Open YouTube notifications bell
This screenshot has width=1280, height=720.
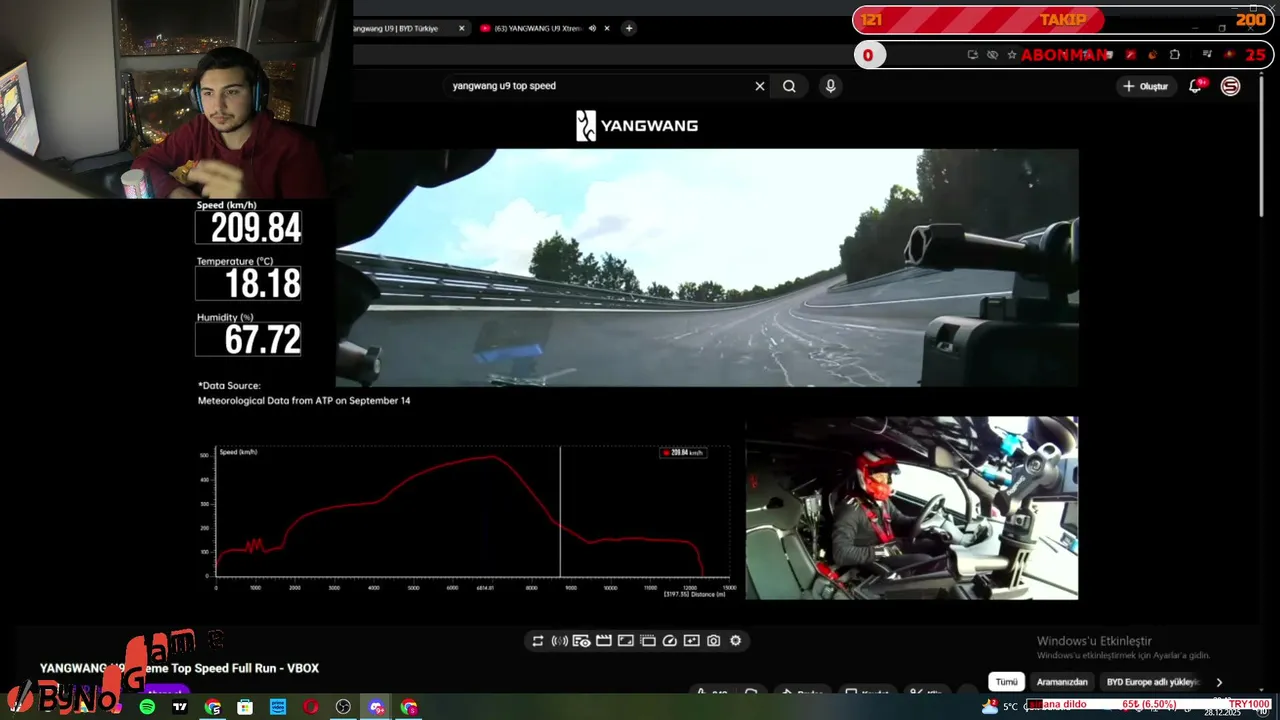coord(1195,86)
